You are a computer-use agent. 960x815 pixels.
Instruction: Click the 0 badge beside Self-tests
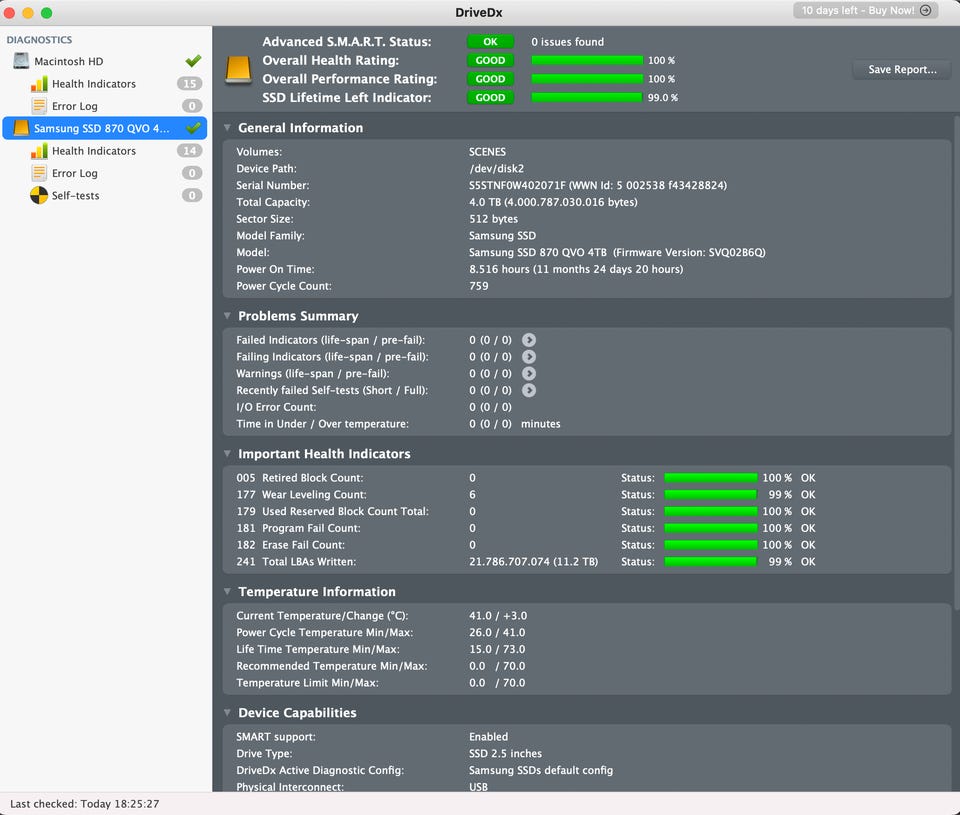point(192,195)
